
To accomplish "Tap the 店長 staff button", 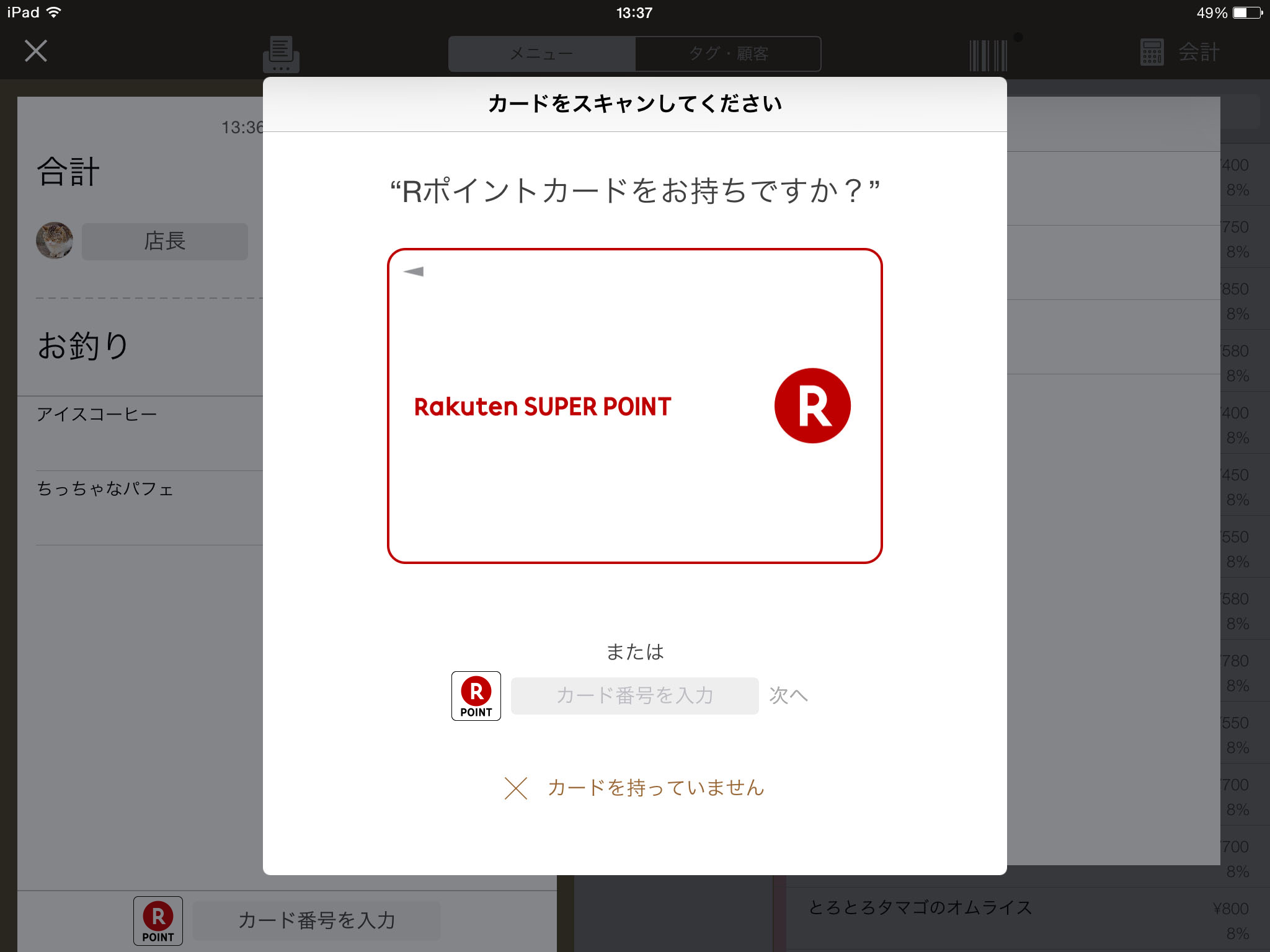I will pyautogui.click(x=165, y=241).
